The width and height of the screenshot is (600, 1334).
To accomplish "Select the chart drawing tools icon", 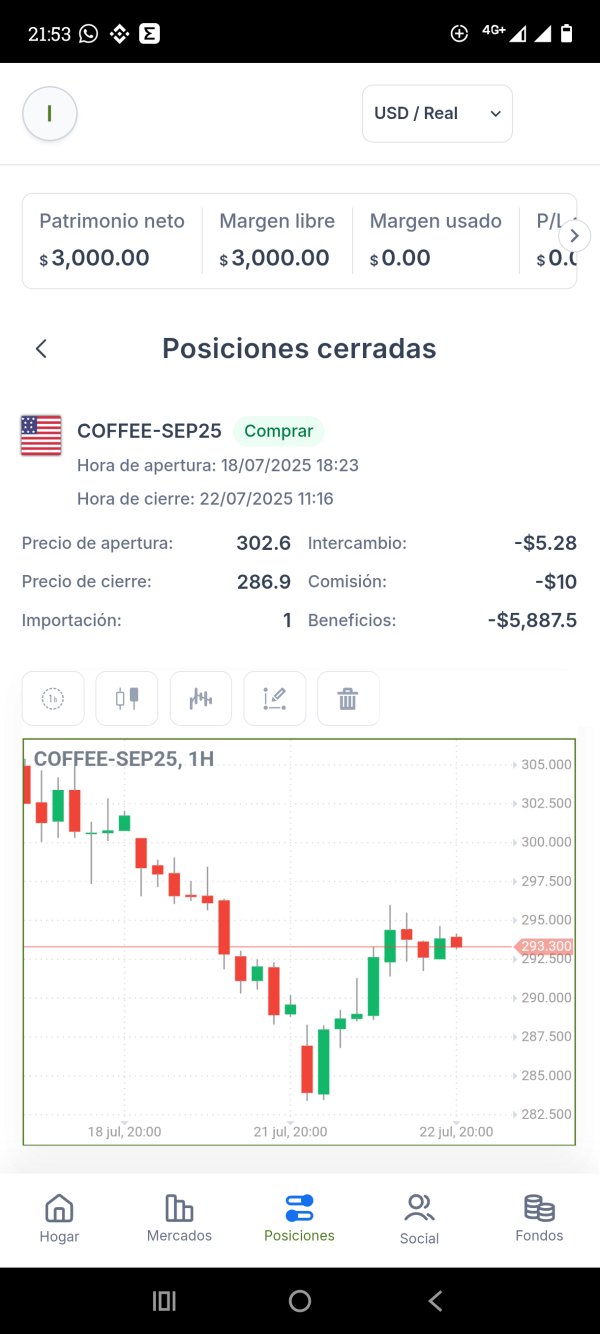I will pyautogui.click(x=275, y=698).
